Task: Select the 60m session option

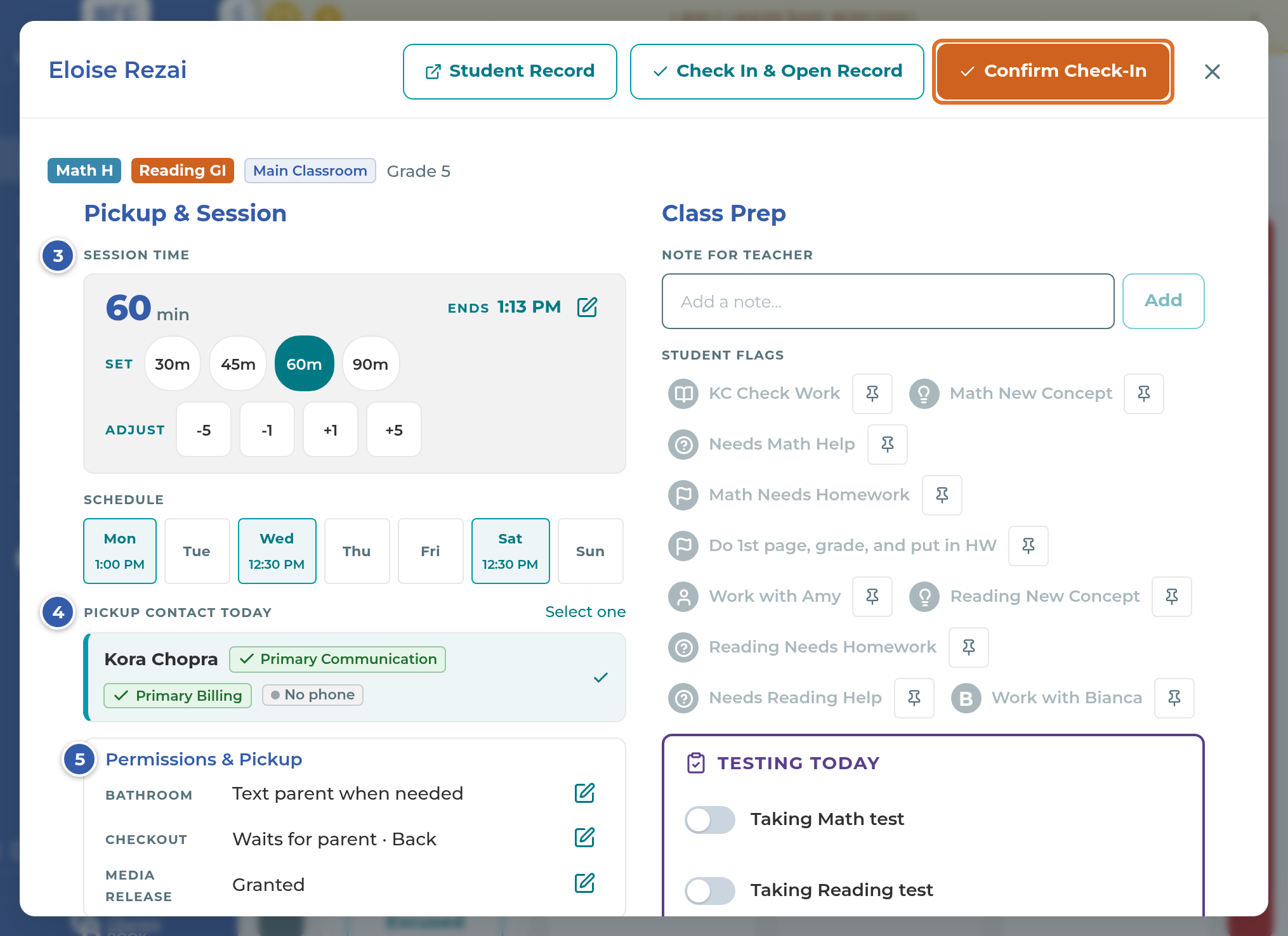Action: point(305,364)
